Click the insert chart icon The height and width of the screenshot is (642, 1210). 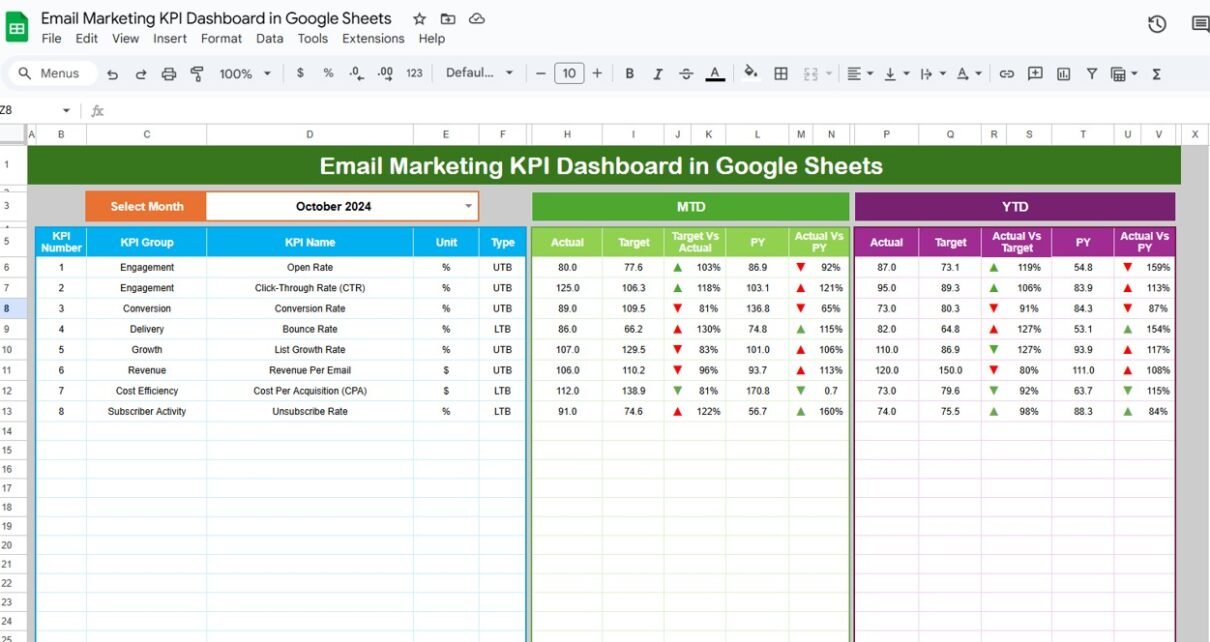pyautogui.click(x=1063, y=74)
